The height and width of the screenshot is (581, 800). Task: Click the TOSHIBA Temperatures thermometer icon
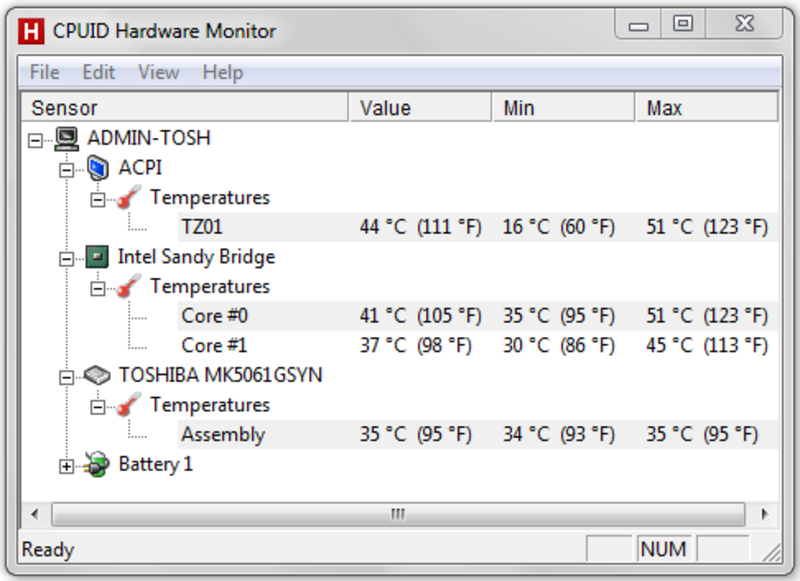129,405
